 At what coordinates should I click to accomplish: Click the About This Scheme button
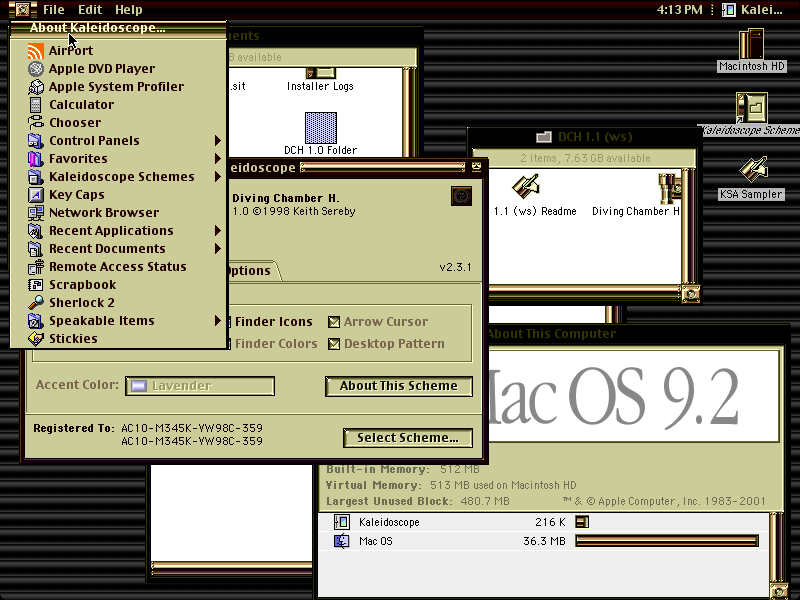(399, 386)
